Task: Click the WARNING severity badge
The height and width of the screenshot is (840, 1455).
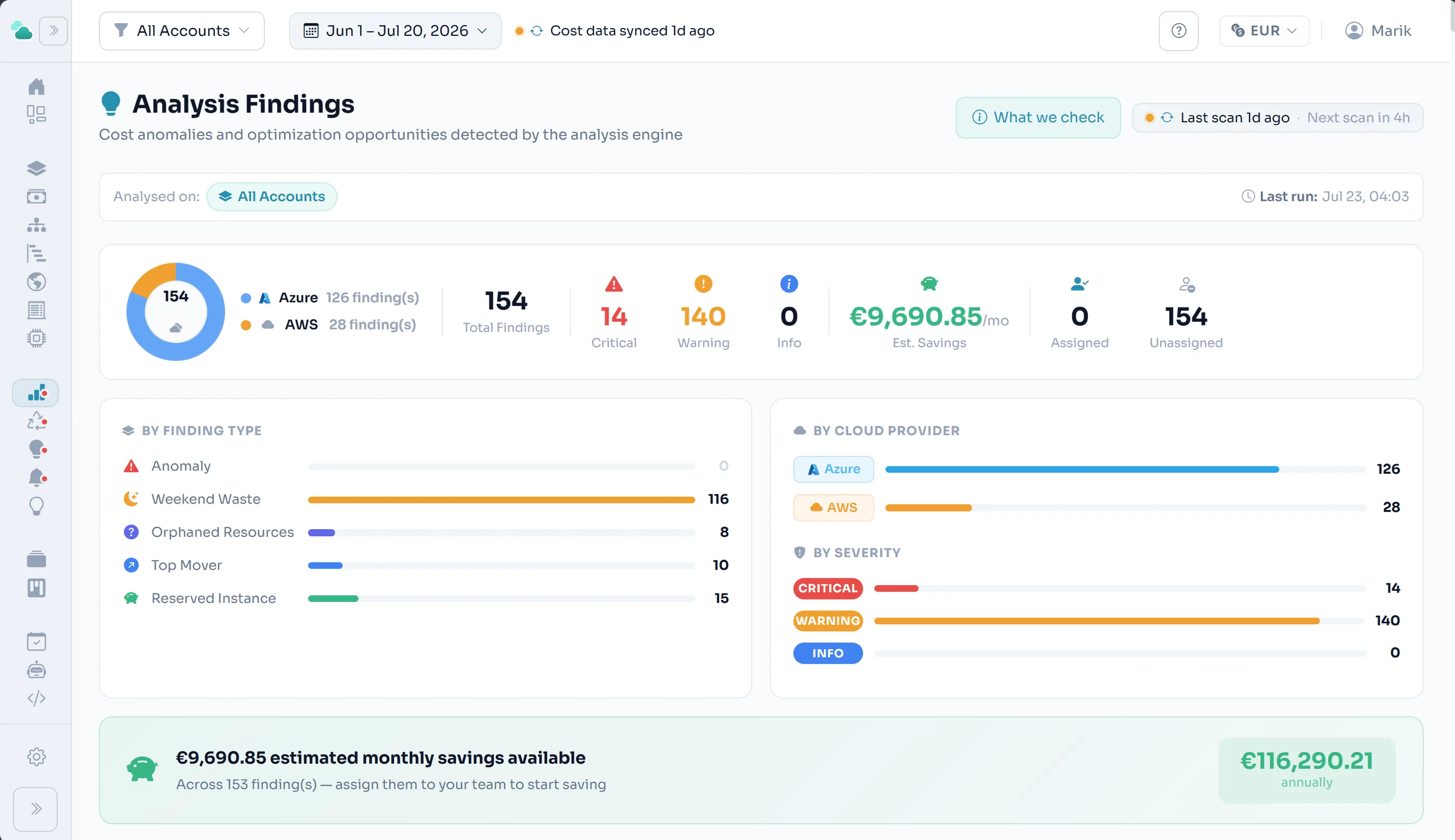Action: pyautogui.click(x=828, y=621)
